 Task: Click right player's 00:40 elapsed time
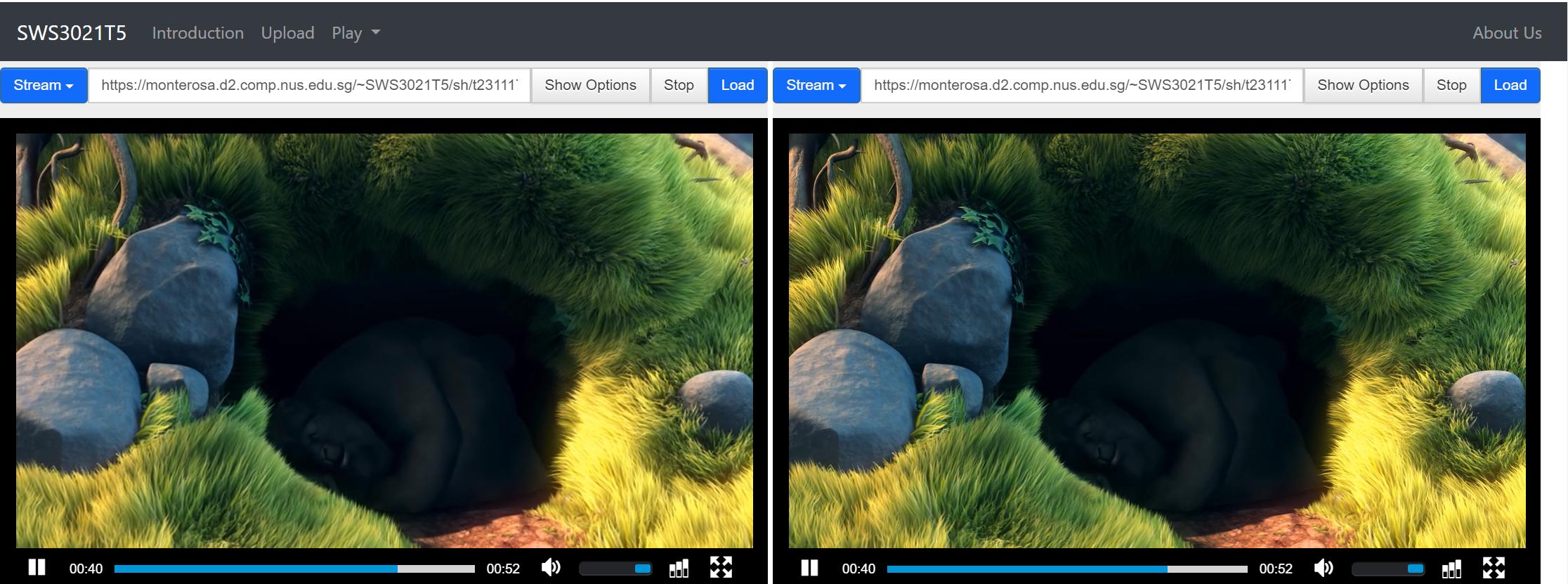point(858,569)
